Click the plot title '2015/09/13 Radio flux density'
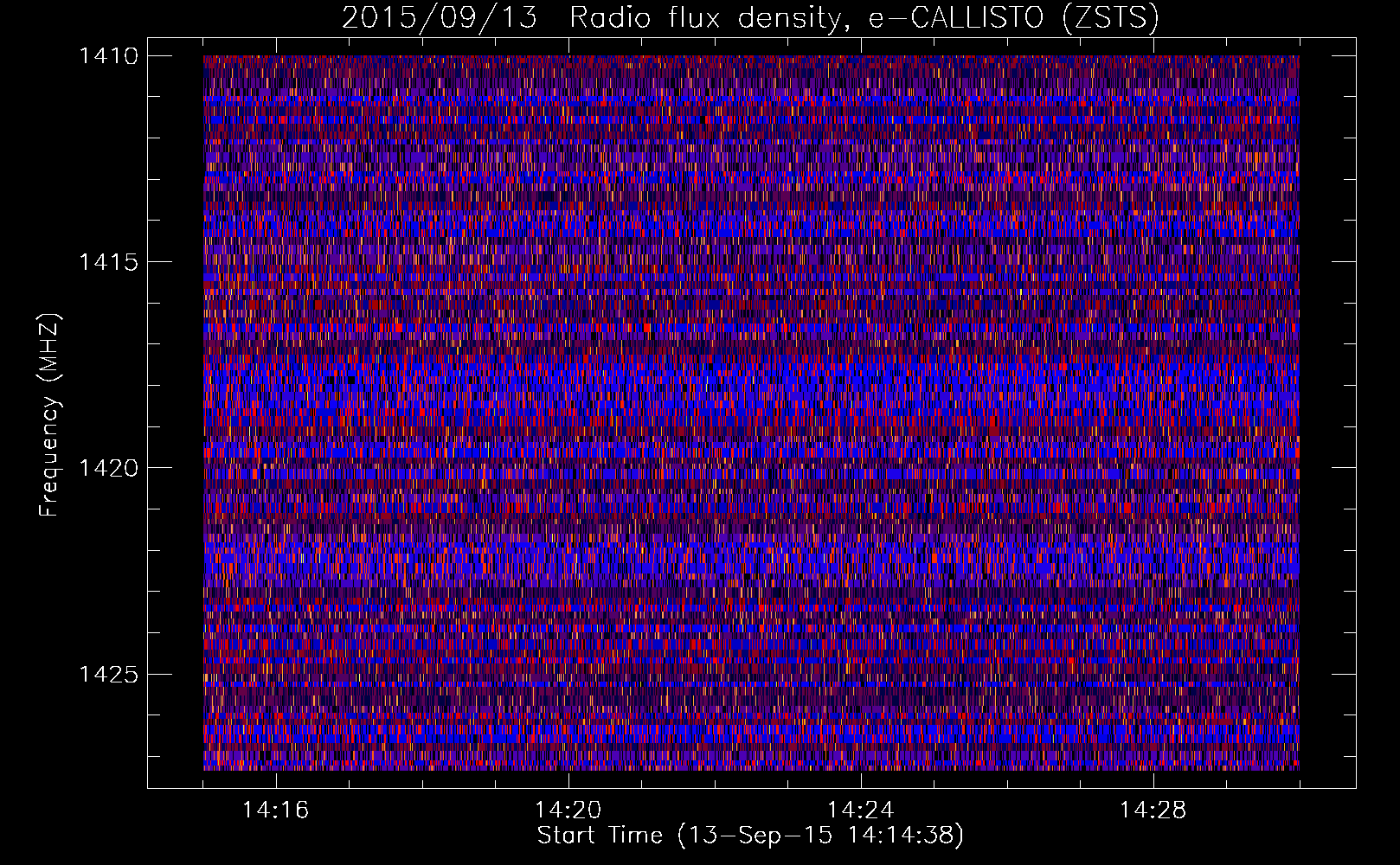The height and width of the screenshot is (865, 1400). [750, 18]
